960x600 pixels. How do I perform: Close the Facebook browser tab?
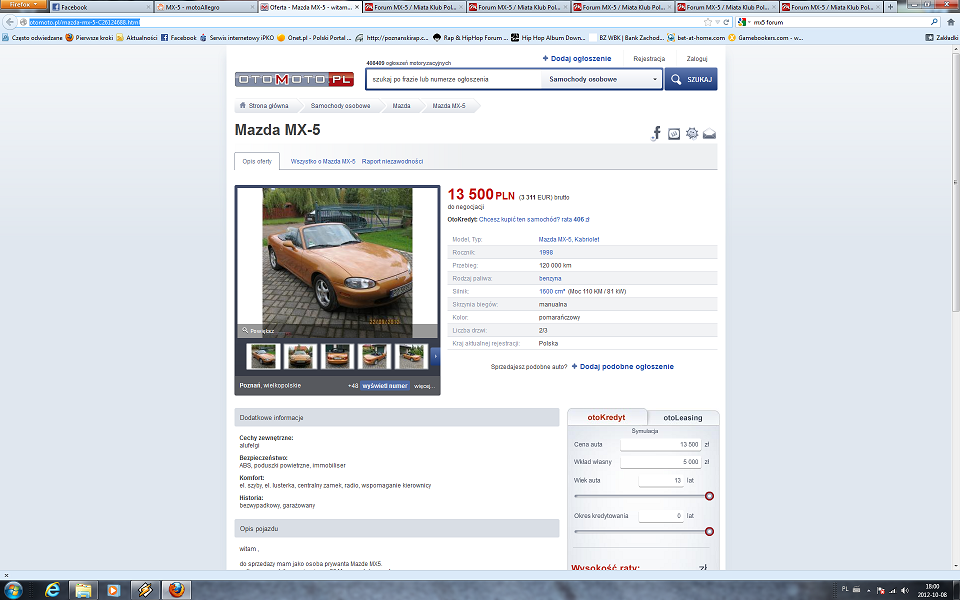[148, 7]
